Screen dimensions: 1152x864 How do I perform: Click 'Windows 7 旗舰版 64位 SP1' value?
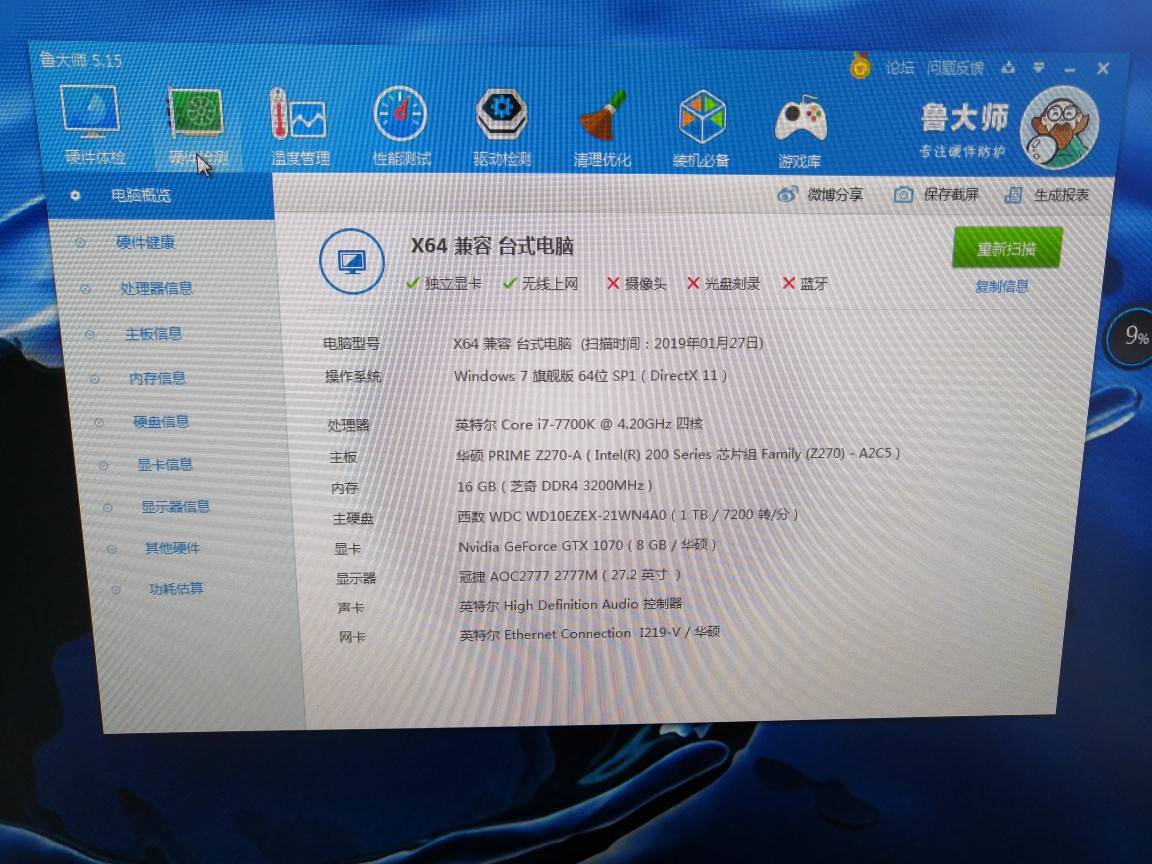tap(544, 375)
